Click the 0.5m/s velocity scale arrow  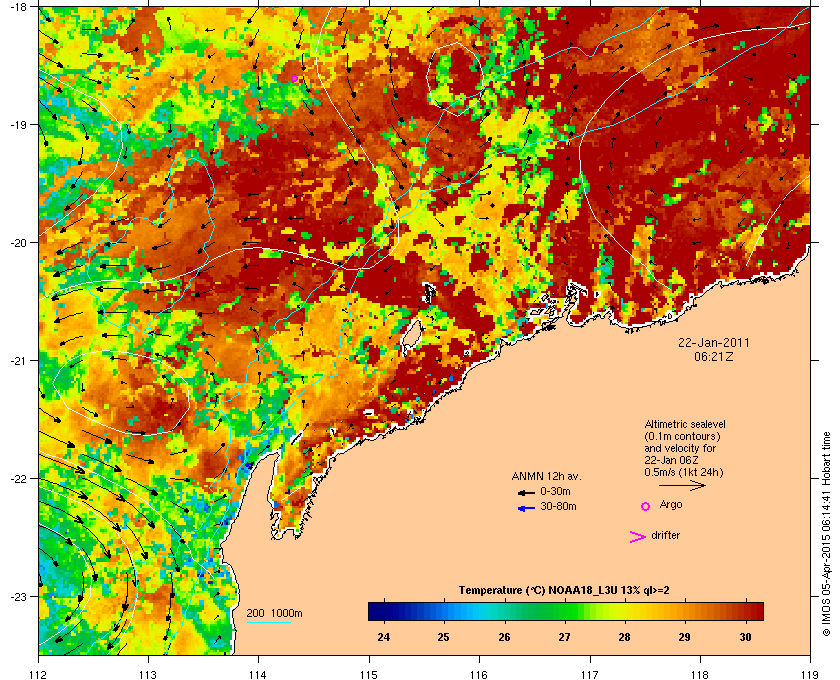(682, 485)
